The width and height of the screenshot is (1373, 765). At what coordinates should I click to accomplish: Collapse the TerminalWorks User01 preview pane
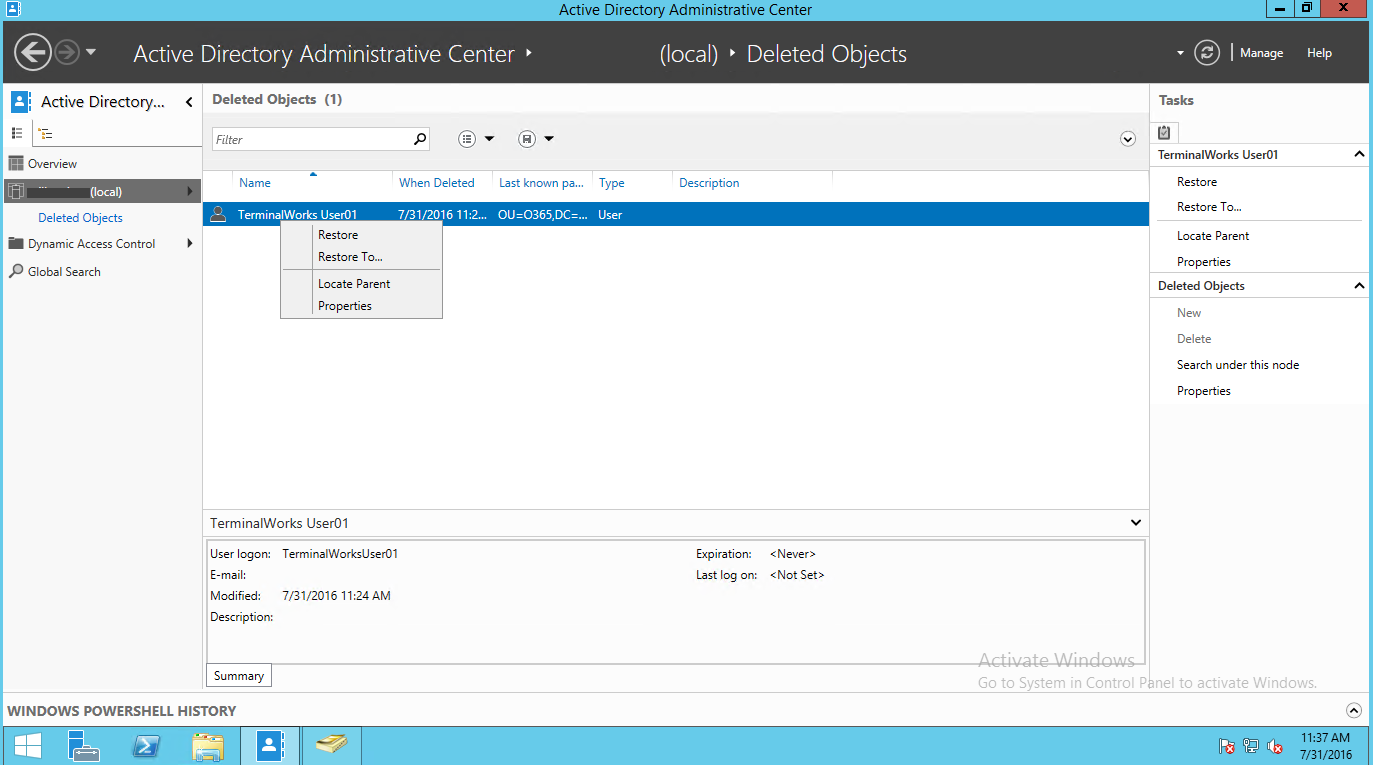tap(1135, 523)
